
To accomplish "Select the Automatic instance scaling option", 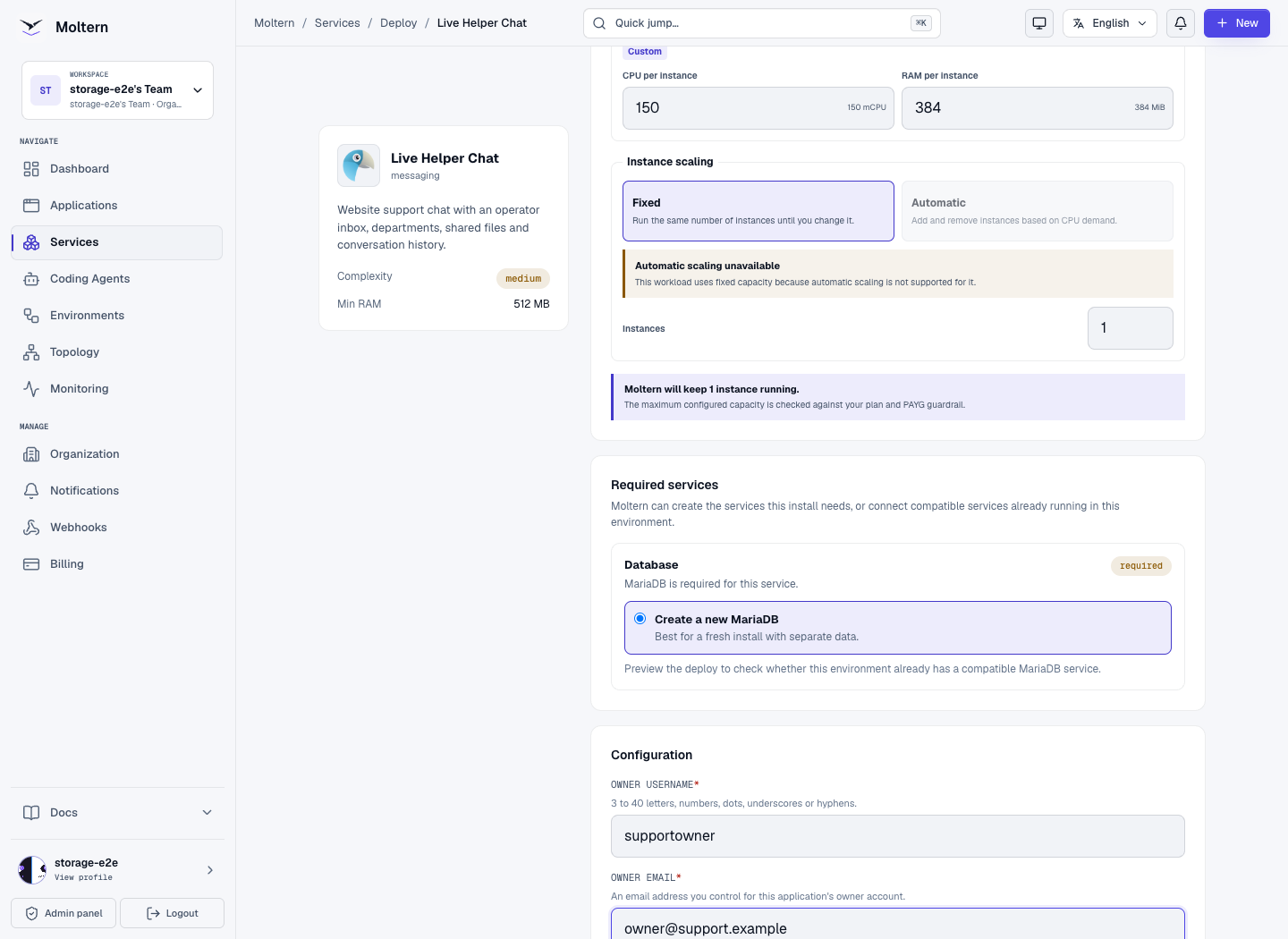I will click(1038, 211).
